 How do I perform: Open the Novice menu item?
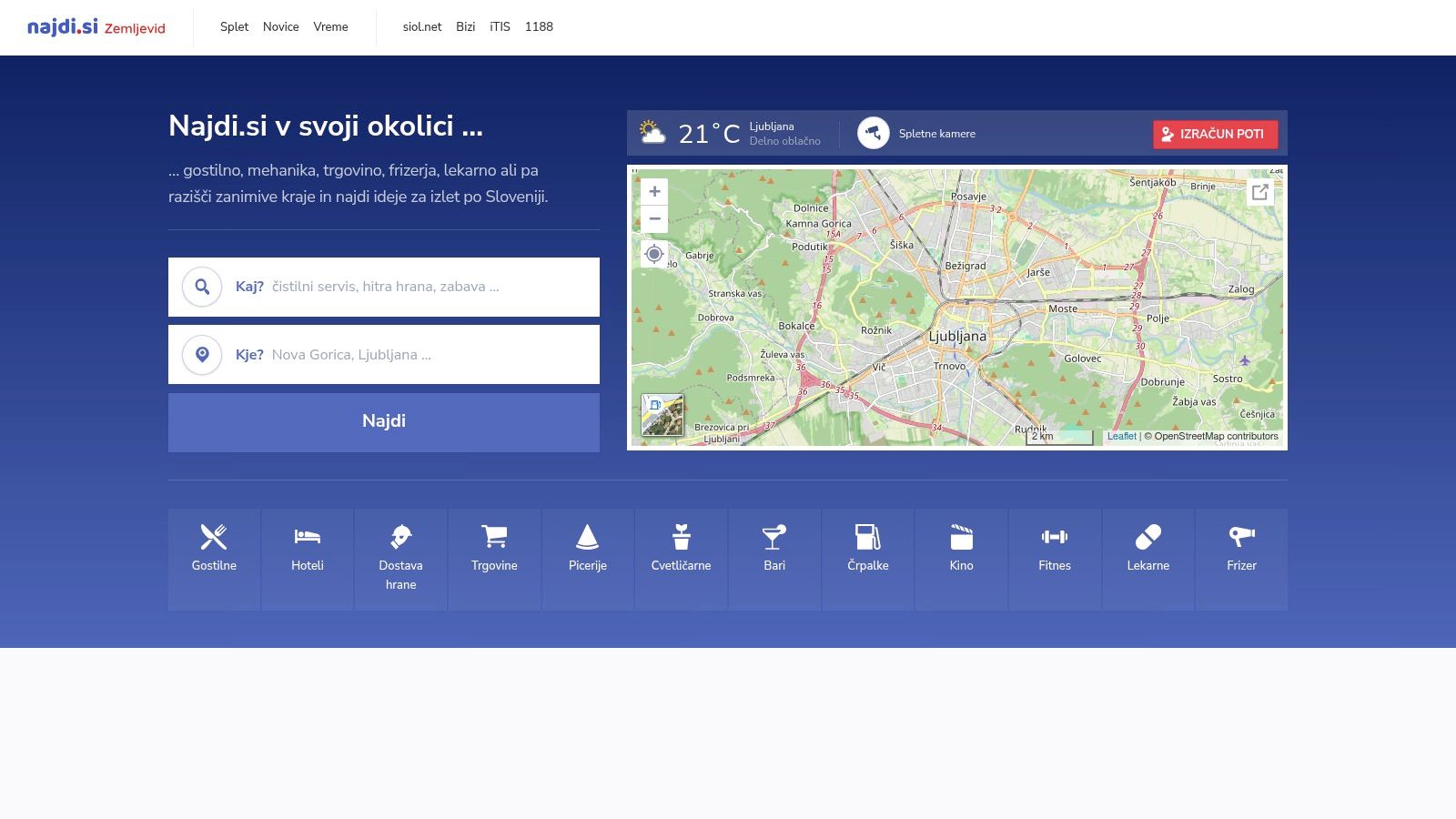[281, 27]
